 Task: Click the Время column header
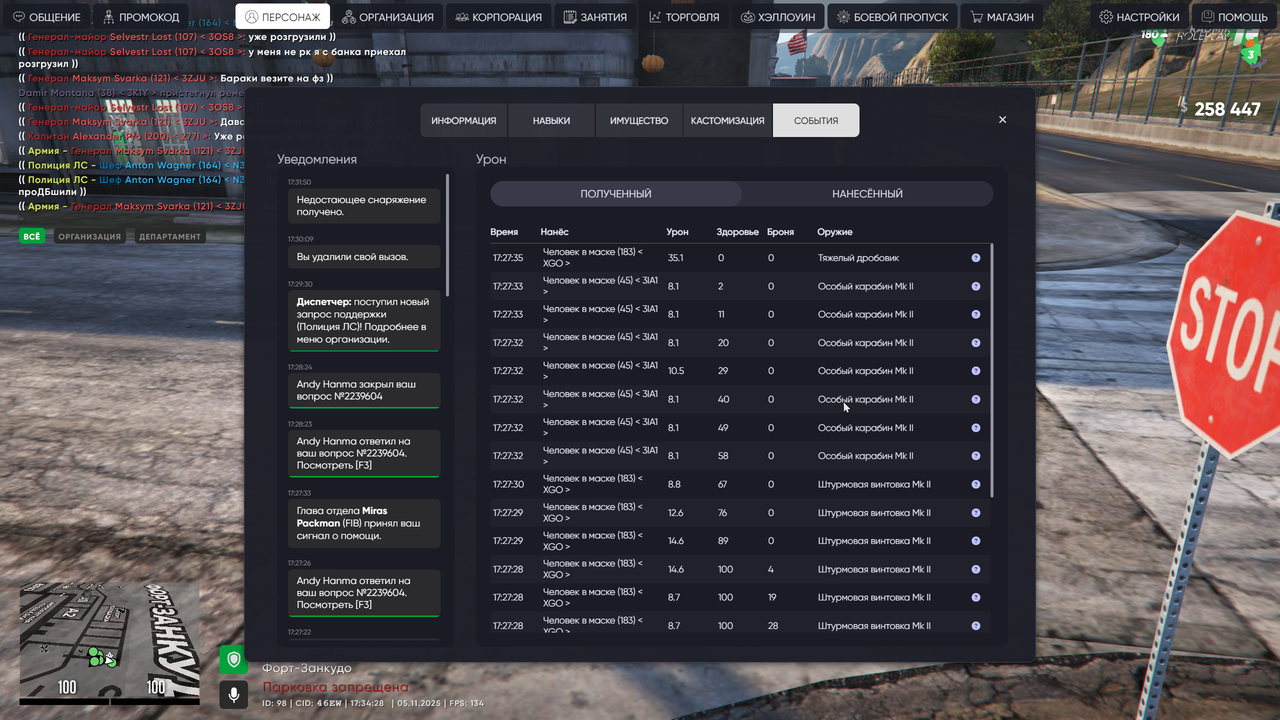tap(504, 232)
